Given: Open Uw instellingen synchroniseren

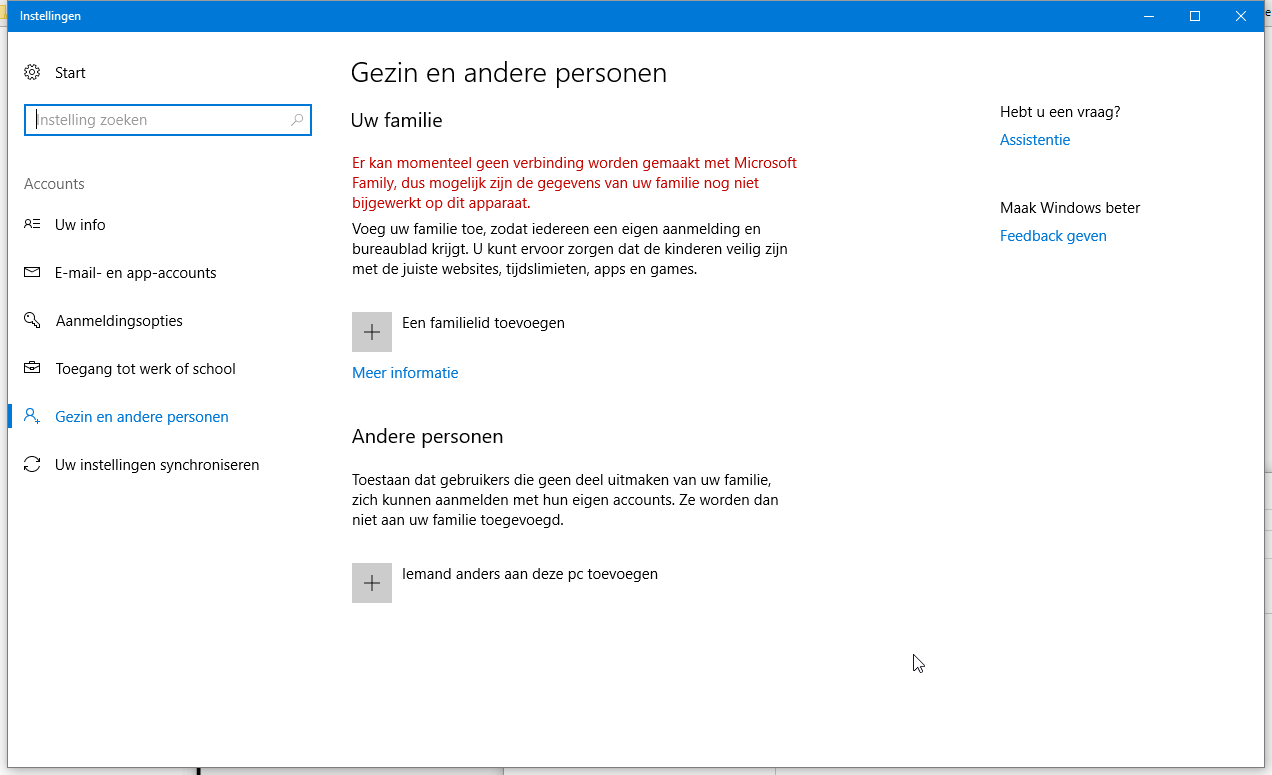Looking at the screenshot, I should (x=157, y=465).
